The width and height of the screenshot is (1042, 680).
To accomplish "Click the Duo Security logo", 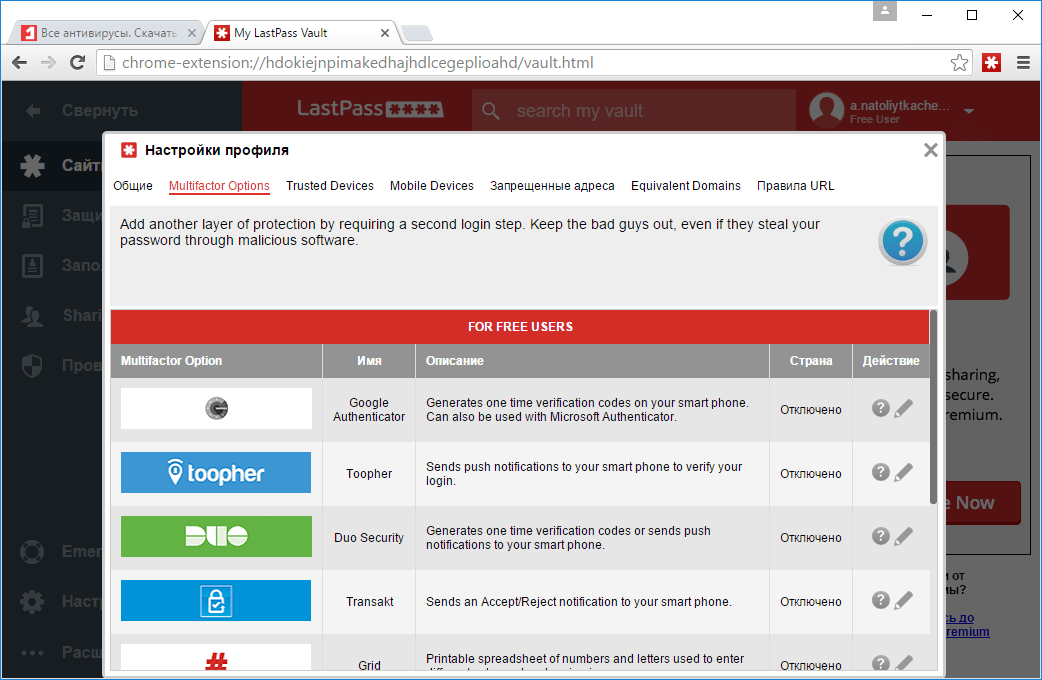I will pos(215,536).
